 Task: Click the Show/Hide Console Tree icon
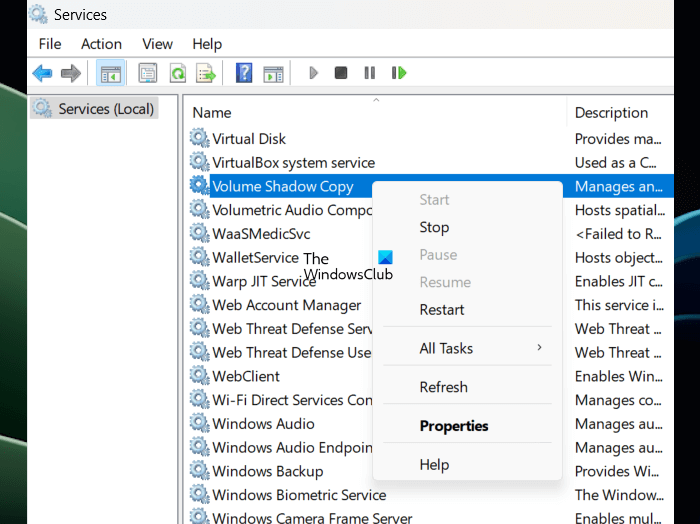pyautogui.click(x=108, y=73)
